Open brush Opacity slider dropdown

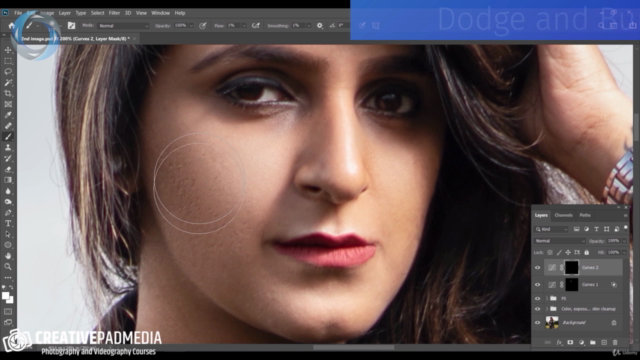point(191,26)
